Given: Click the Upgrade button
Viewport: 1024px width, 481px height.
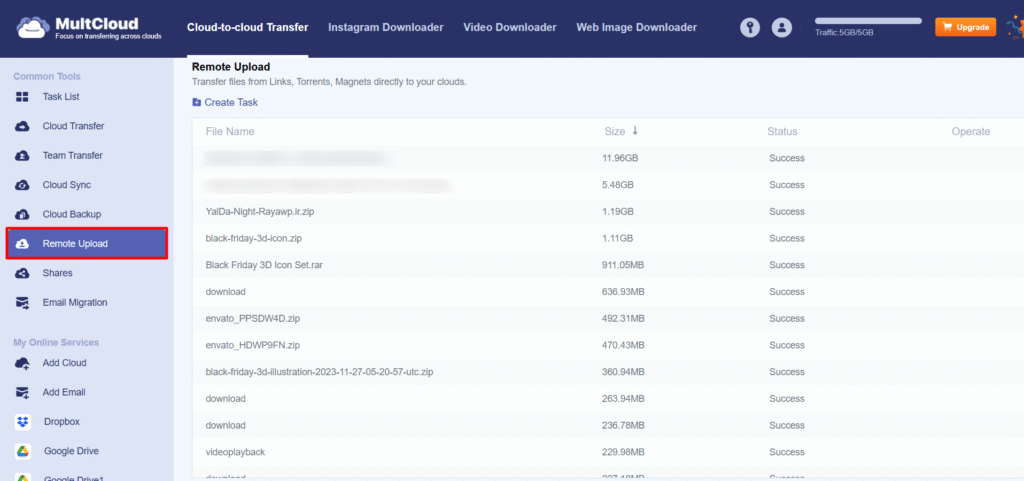Looking at the screenshot, I should point(965,27).
